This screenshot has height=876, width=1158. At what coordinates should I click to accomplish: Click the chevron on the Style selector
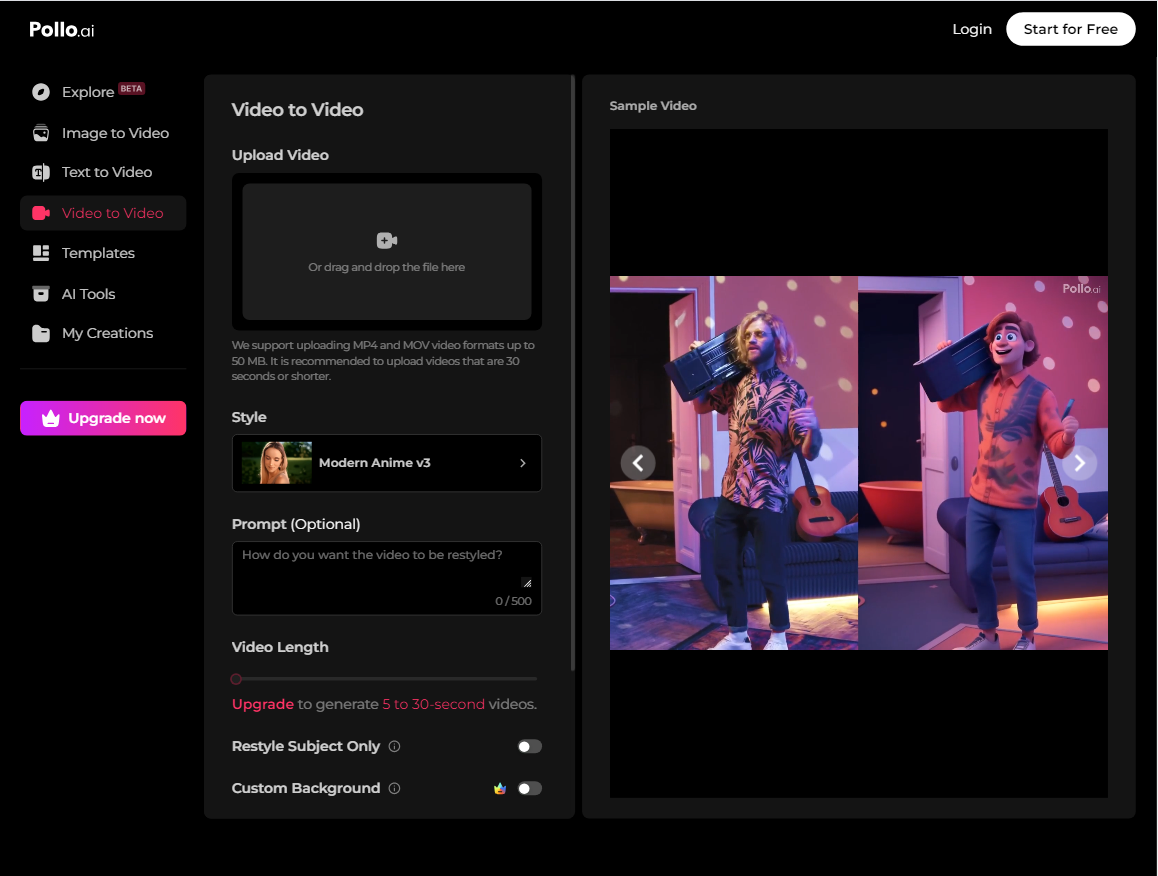pos(523,463)
